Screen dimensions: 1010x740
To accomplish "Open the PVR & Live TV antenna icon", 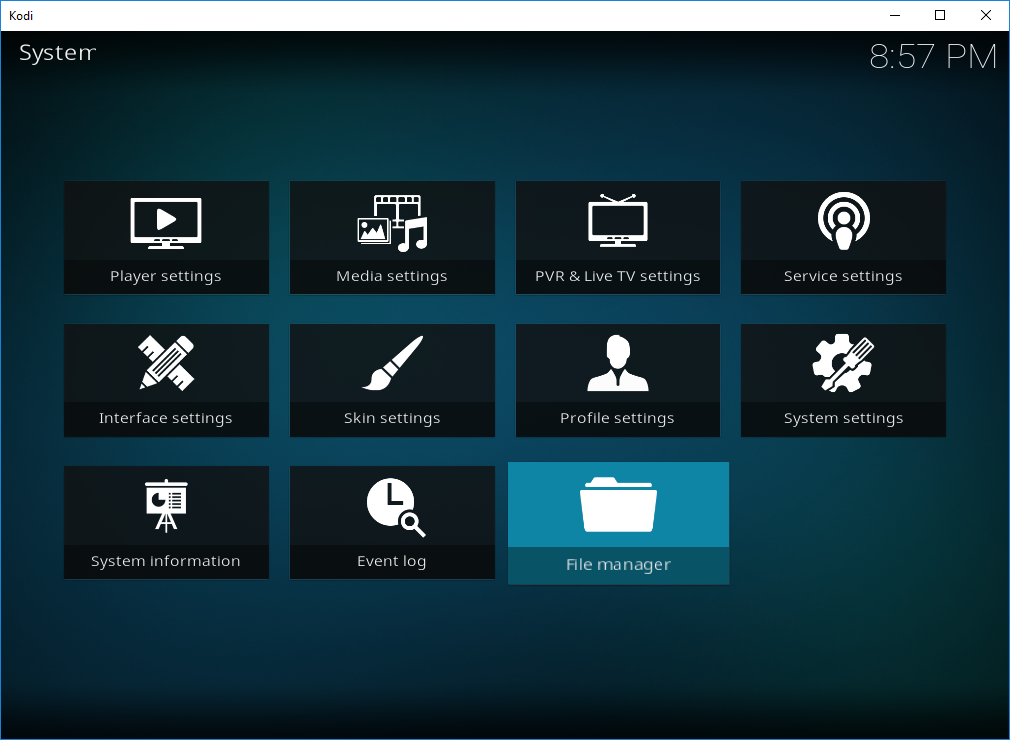I will [618, 221].
